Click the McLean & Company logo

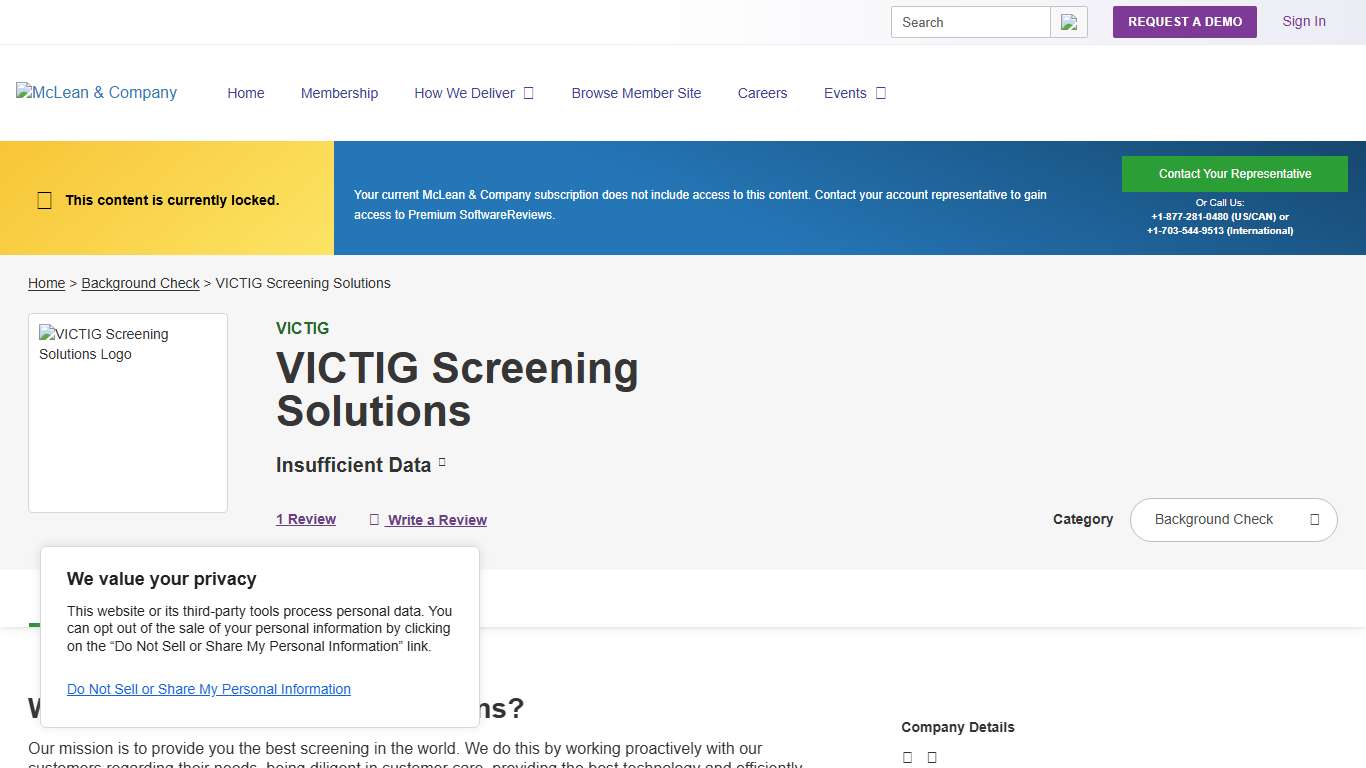[x=96, y=93]
